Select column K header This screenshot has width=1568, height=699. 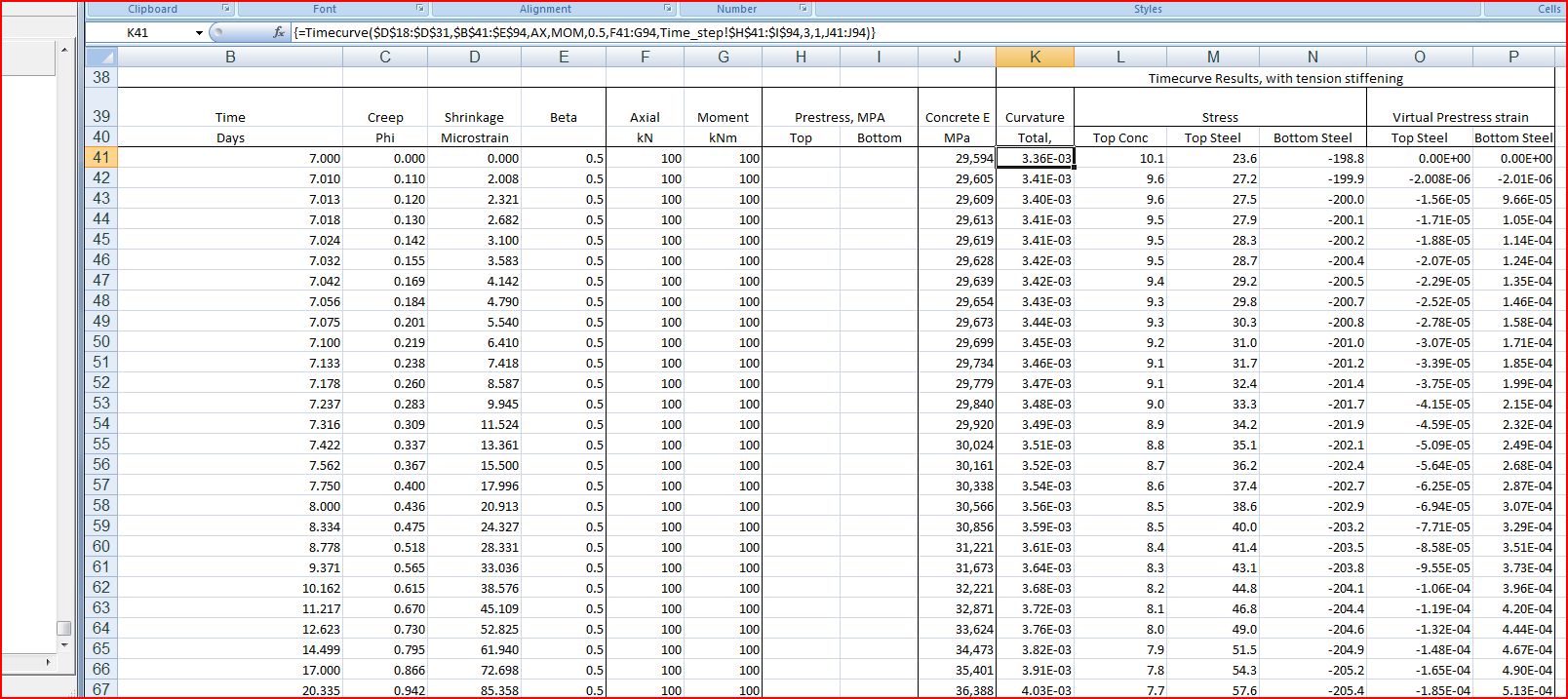[x=1035, y=57]
